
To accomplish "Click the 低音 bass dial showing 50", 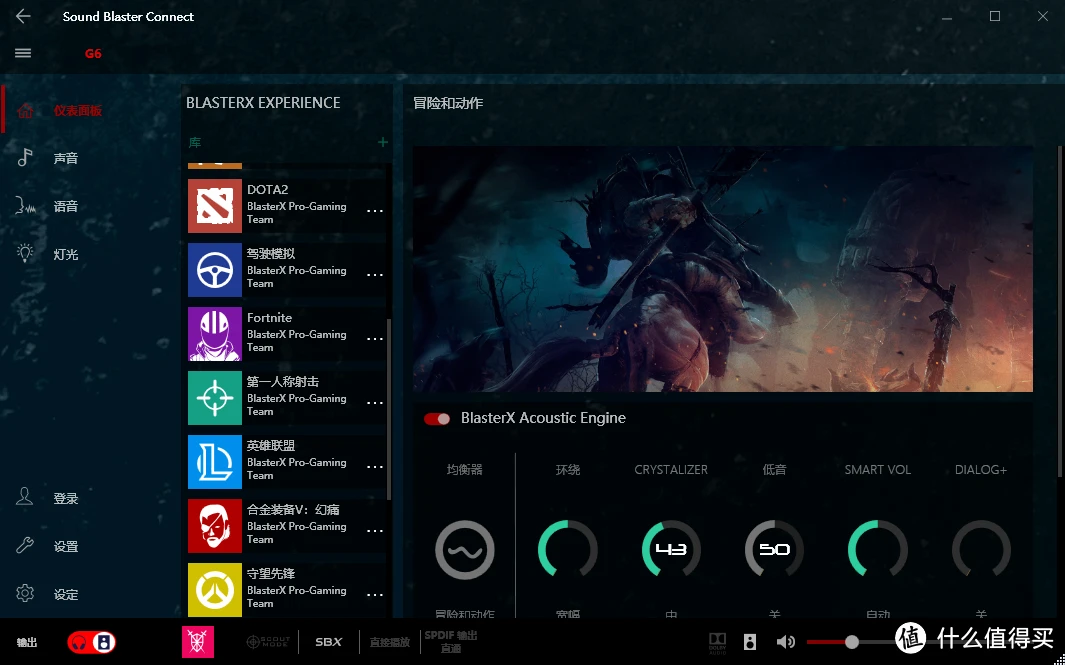I will 774,550.
